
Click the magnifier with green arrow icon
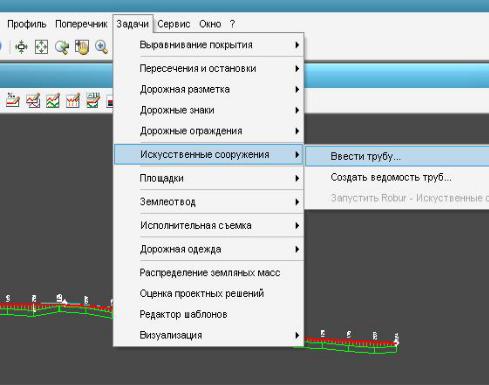62,47
